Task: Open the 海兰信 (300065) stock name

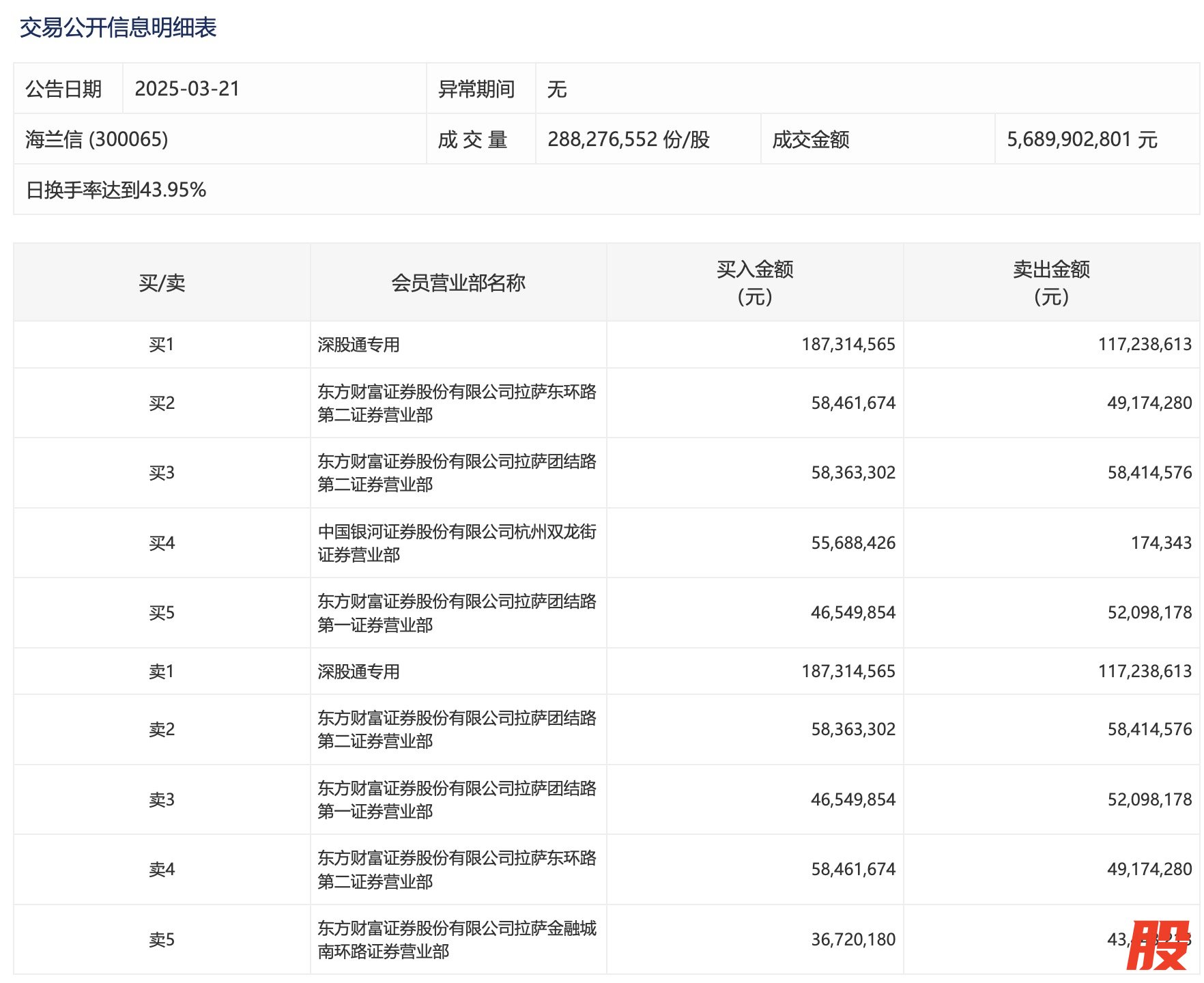Action: tap(97, 139)
